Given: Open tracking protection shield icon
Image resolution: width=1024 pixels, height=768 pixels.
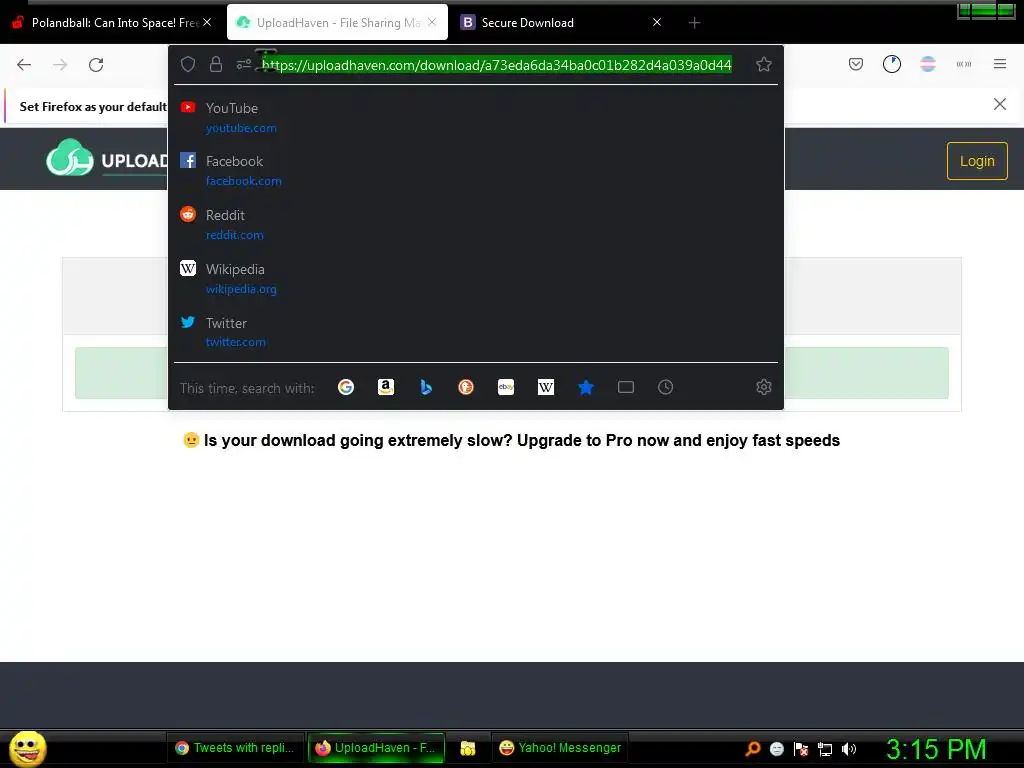Looking at the screenshot, I should point(188,64).
